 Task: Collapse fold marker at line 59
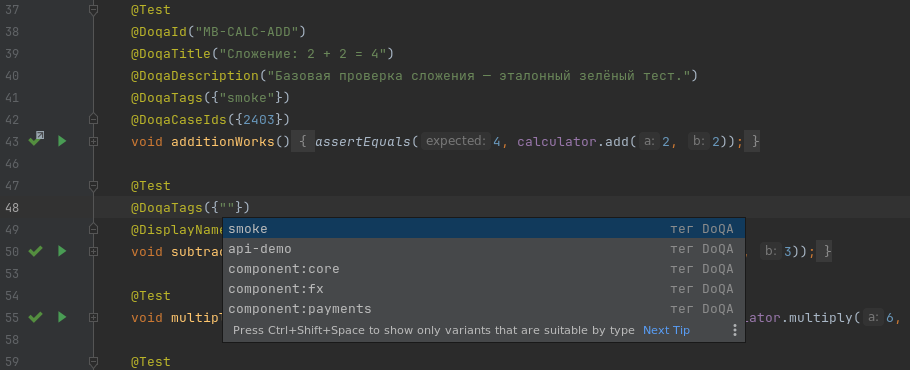93,361
